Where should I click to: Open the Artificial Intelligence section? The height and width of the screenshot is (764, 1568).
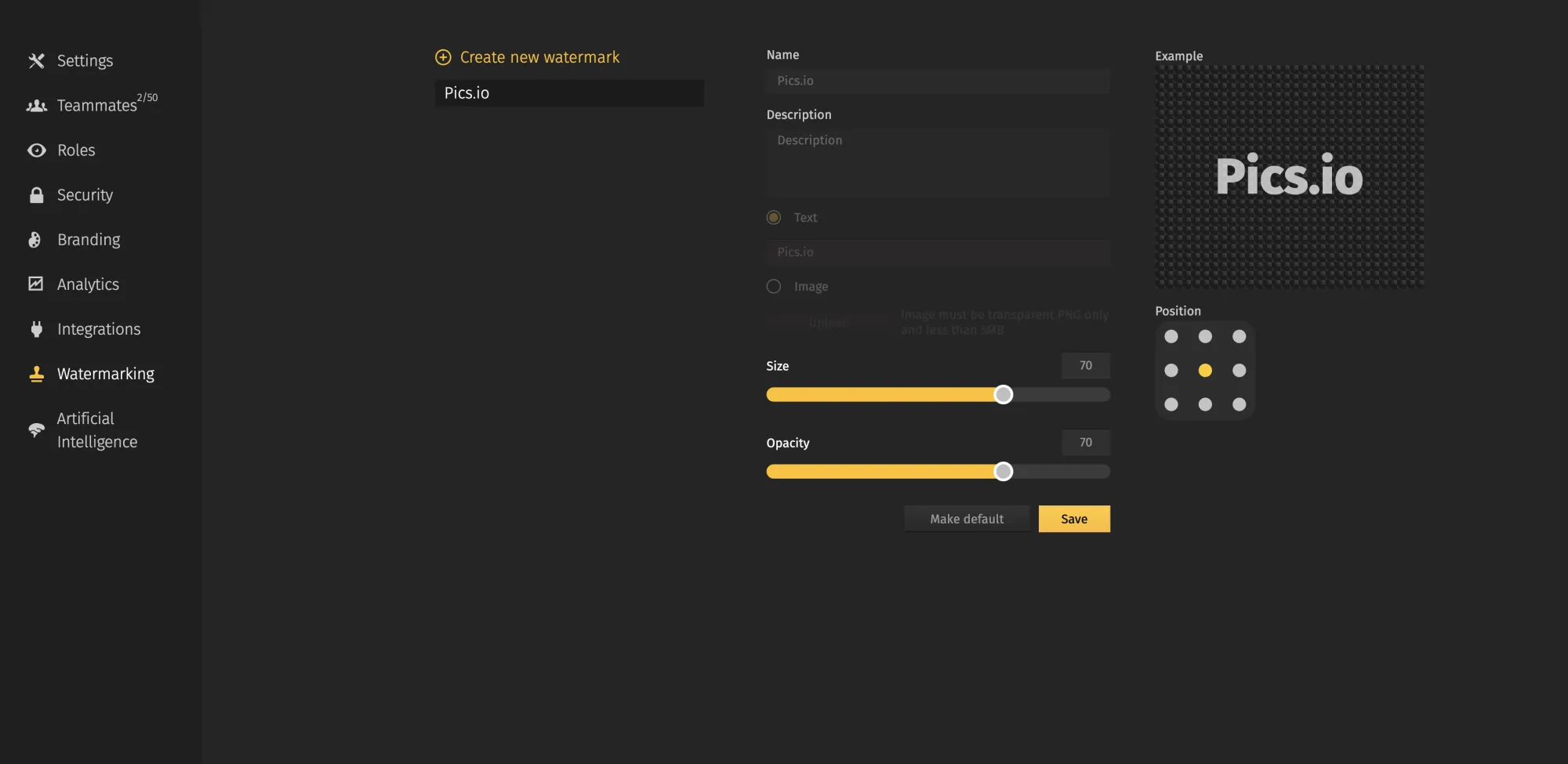(96, 430)
